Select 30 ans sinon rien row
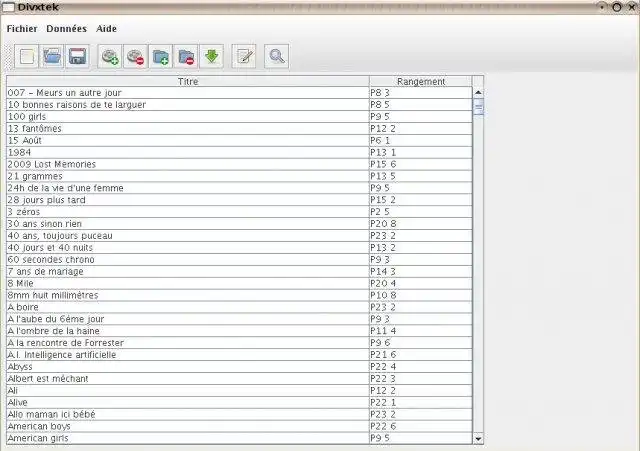640x451 pixels. click(239, 224)
